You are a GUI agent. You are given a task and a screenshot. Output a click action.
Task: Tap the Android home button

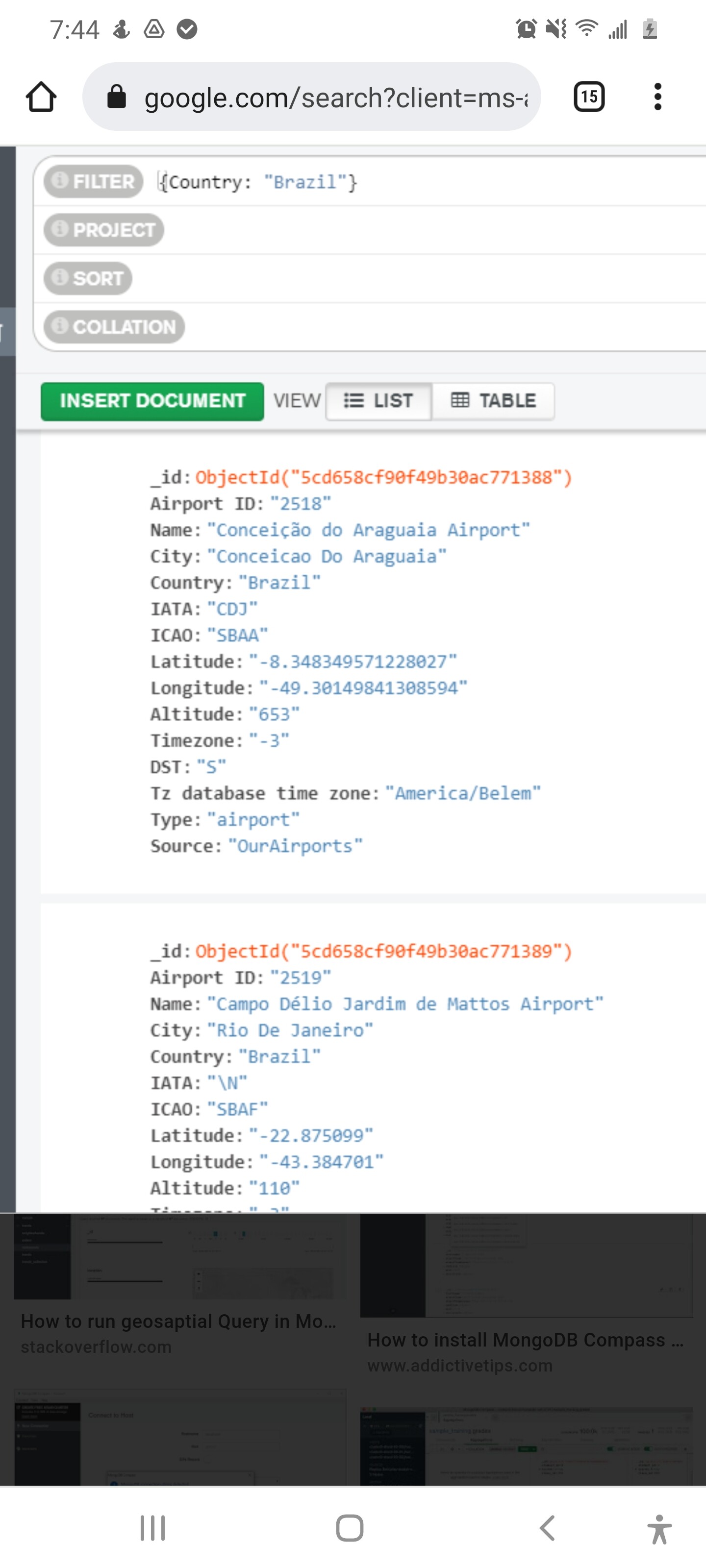[350, 1528]
